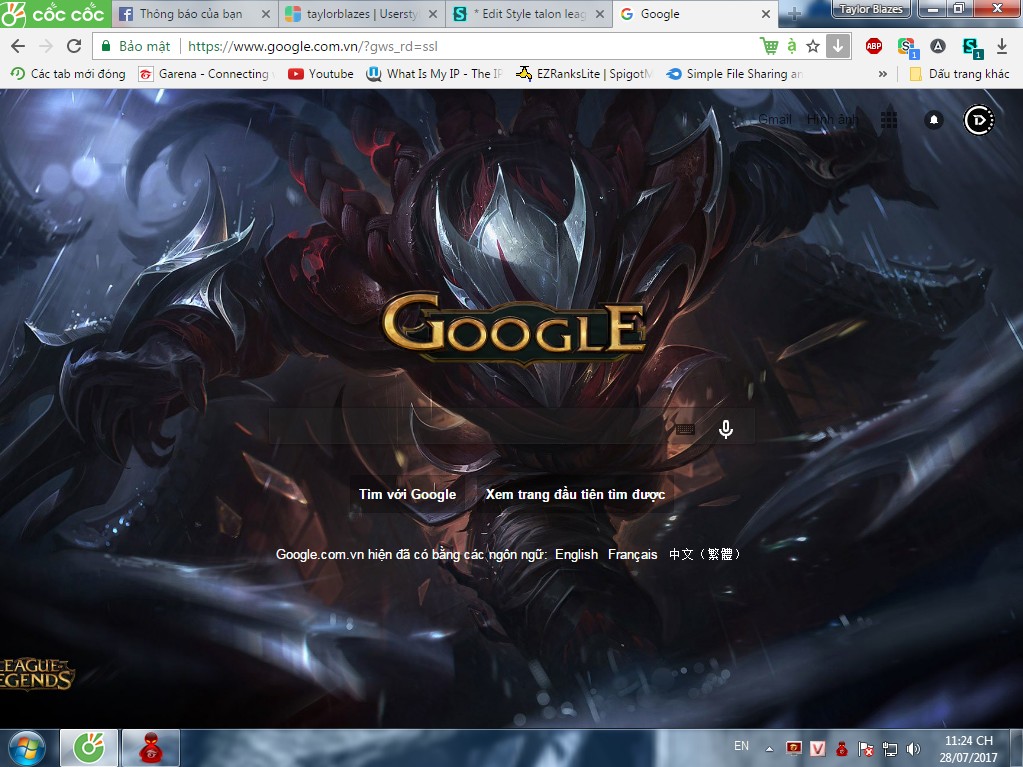Open the Google apps grid icon
Image resolution: width=1023 pixels, height=767 pixels.
889,120
